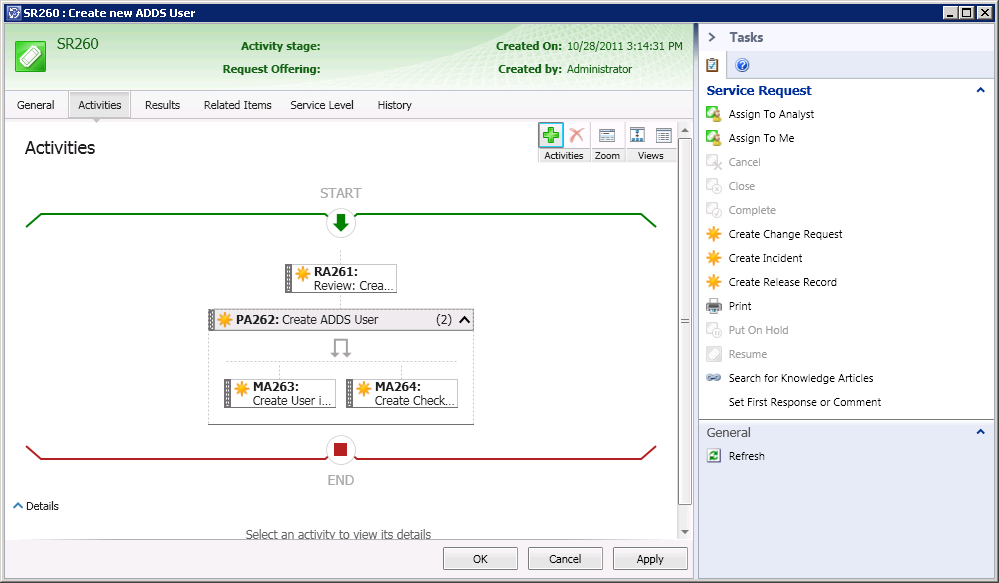The width and height of the screenshot is (999, 583).
Task: Select the RA261 Review activity node
Action: [341, 278]
